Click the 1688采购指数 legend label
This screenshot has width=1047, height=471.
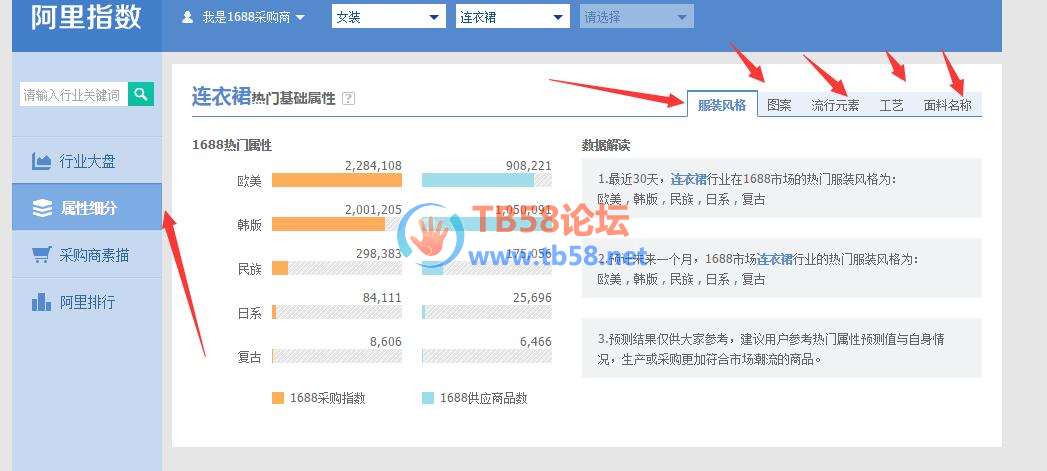[327, 398]
